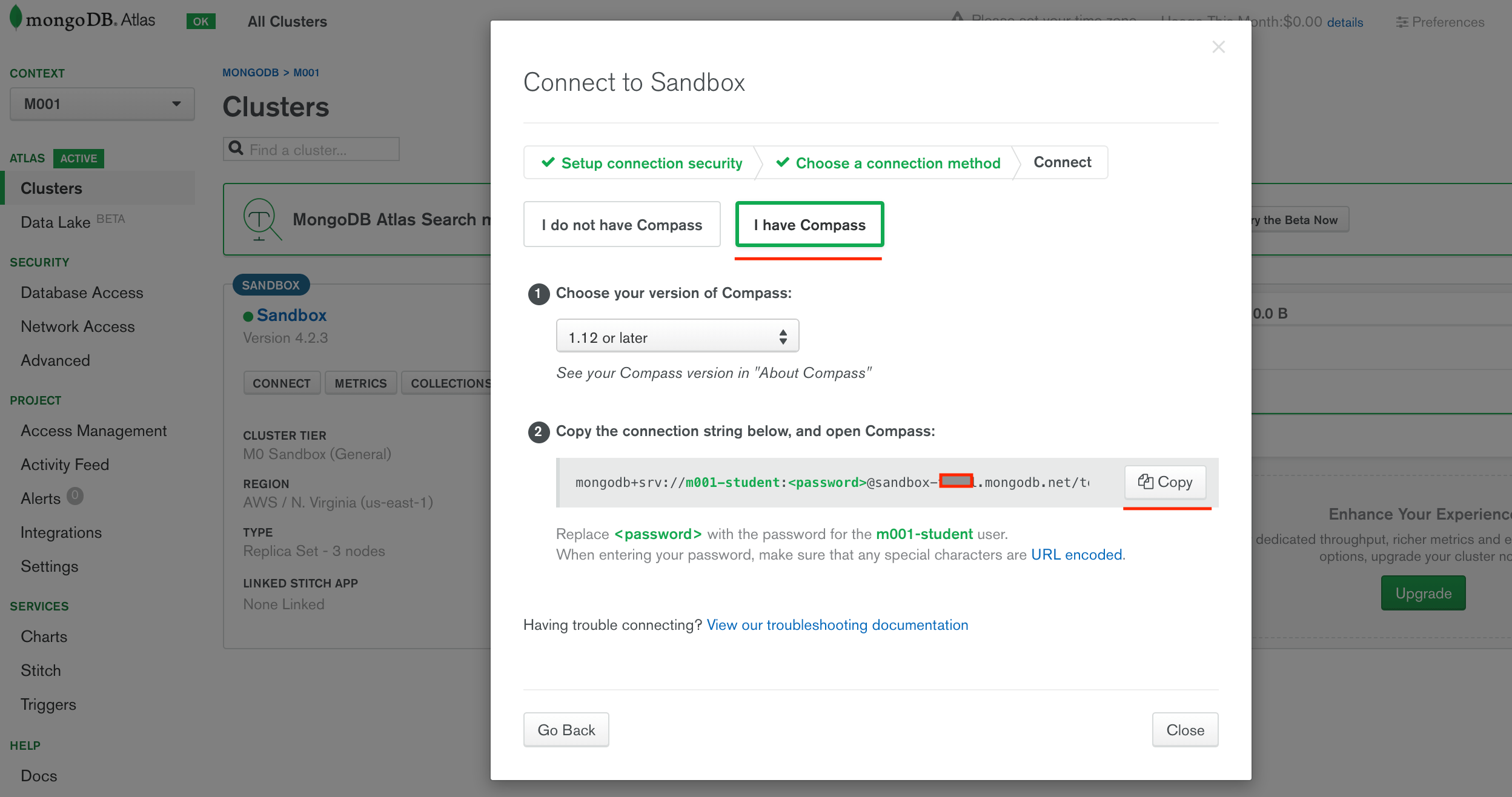Image resolution: width=1512 pixels, height=797 pixels.
Task: Click the Copy button for the connection string
Action: pos(1165,482)
